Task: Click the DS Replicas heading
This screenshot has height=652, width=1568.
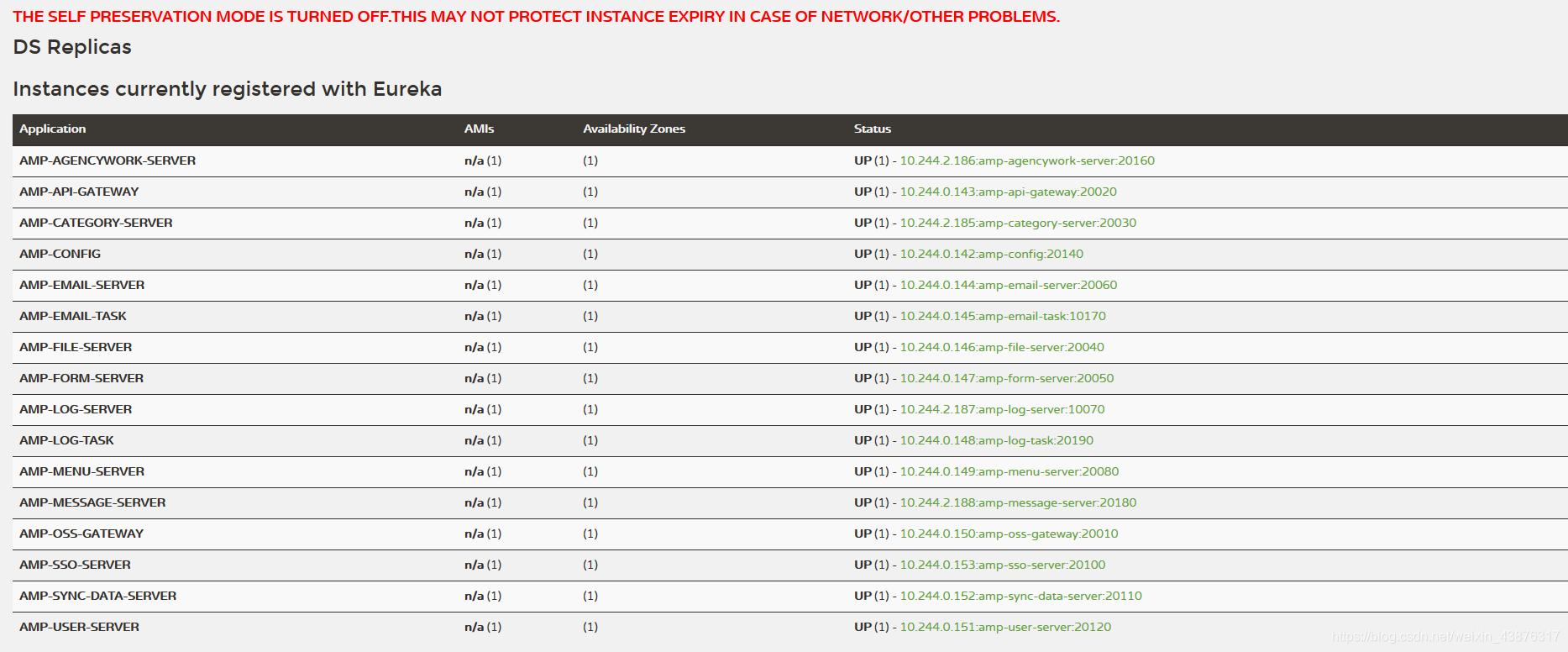Action: [72, 47]
